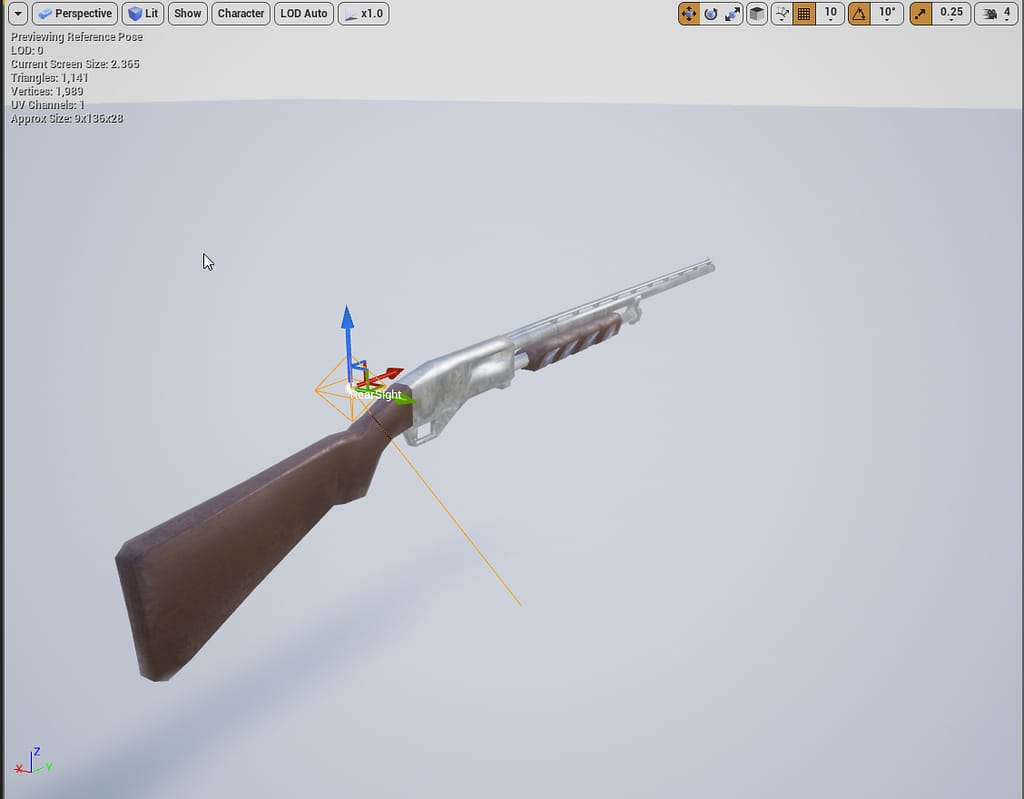Open the camera speed 4 setting
This screenshot has width=1024, height=799.
click(997, 14)
